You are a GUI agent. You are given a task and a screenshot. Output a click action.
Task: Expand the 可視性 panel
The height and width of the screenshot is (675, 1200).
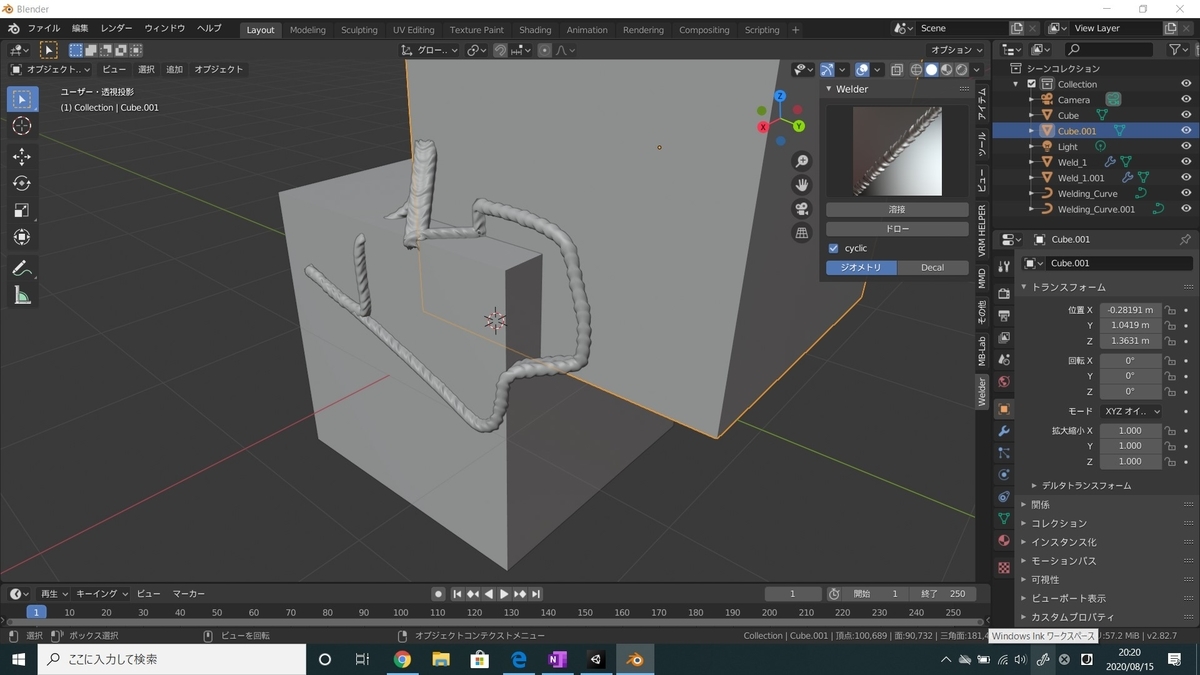pyautogui.click(x=1045, y=579)
